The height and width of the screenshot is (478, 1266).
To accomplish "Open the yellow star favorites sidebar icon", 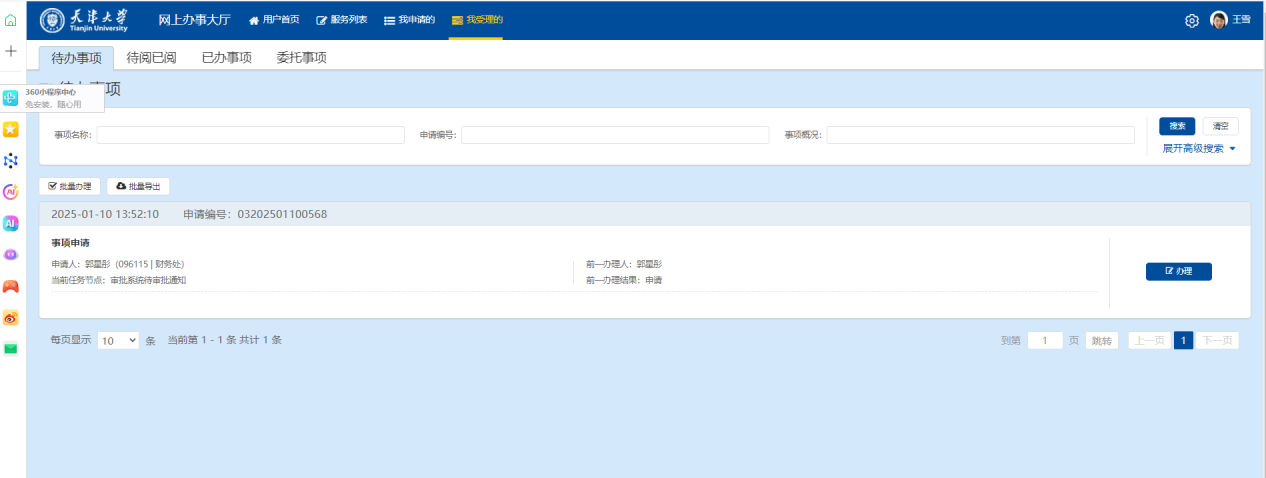I will 11,129.
